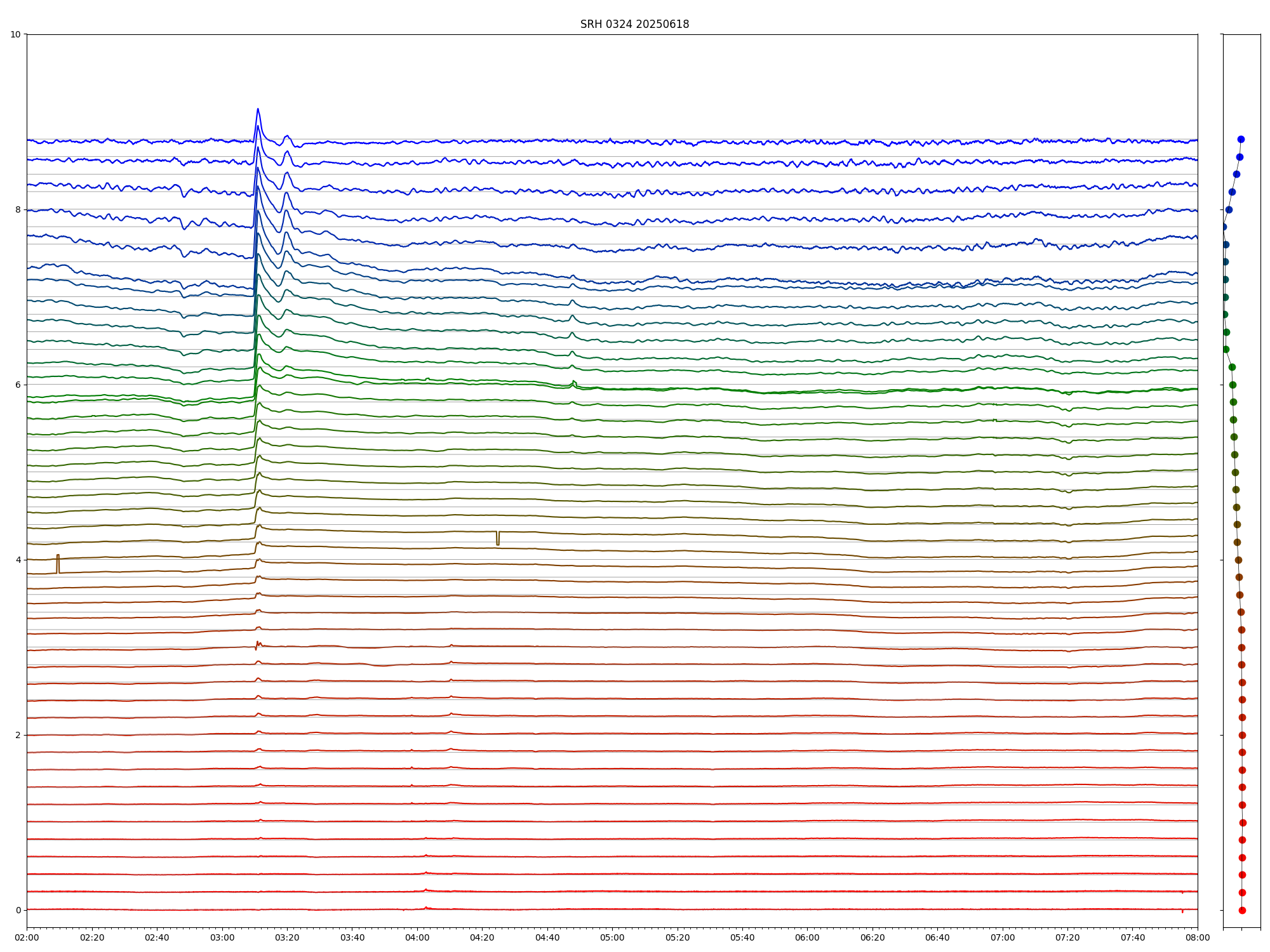Click the y-axis tick label 0
The width and height of the screenshot is (1270, 952).
point(18,910)
